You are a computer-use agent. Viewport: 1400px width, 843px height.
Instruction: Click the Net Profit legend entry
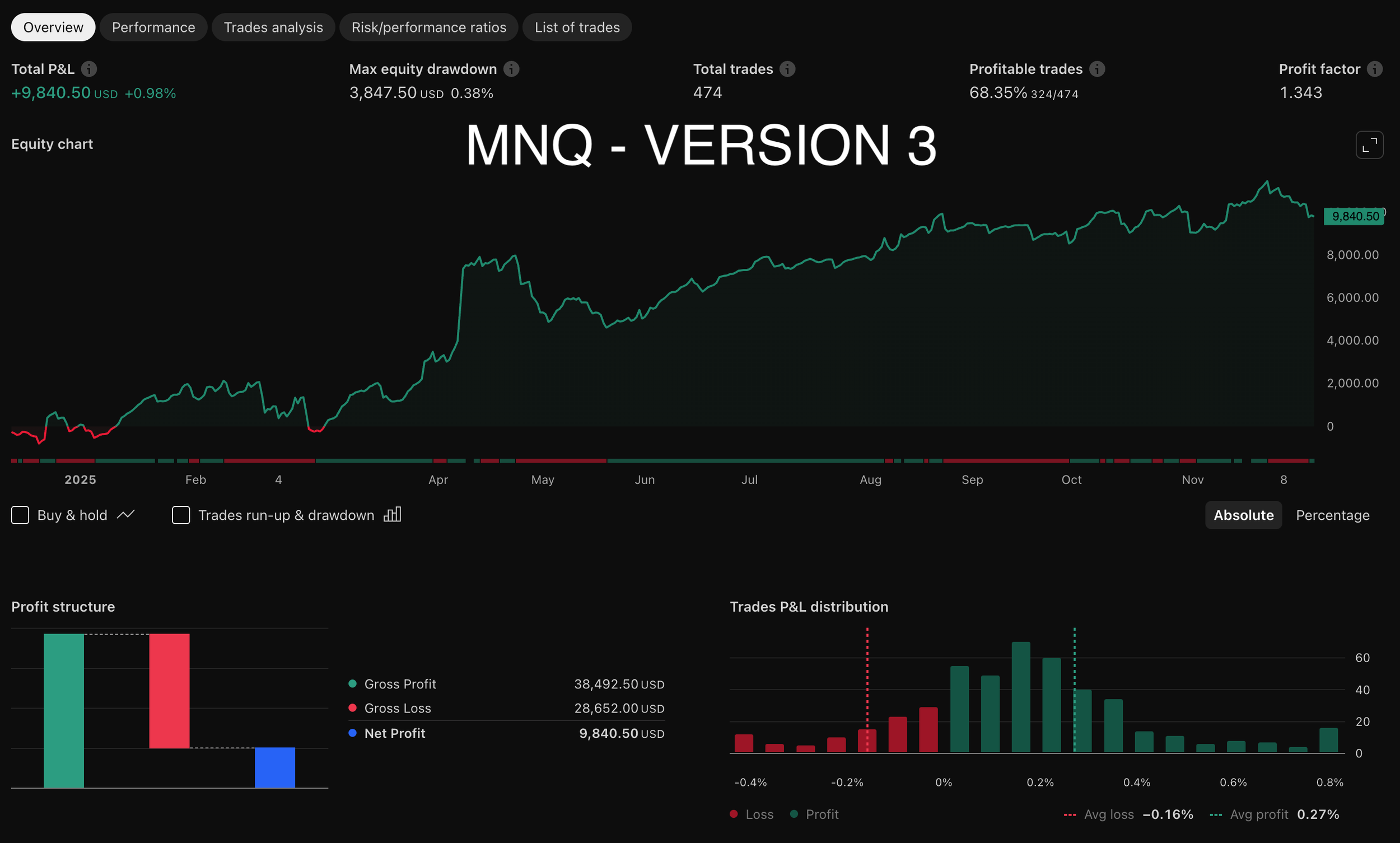[x=394, y=733]
